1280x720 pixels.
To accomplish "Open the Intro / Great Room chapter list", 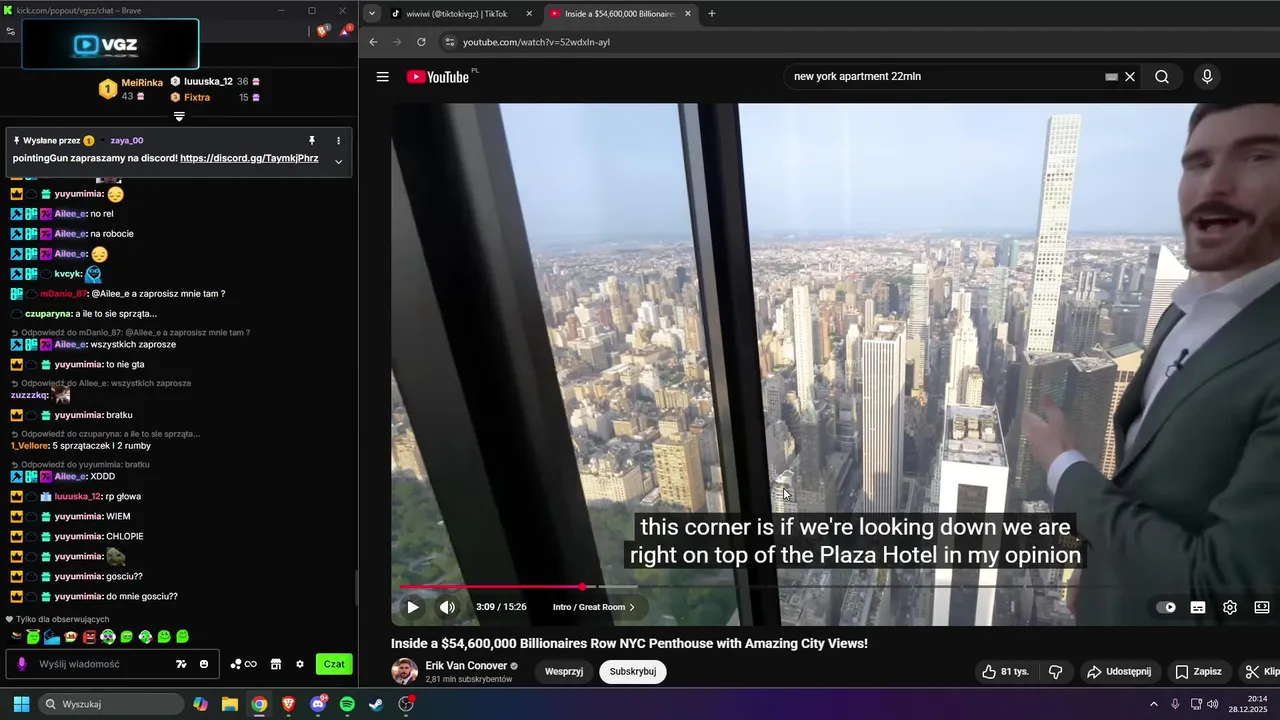I will 594,607.
